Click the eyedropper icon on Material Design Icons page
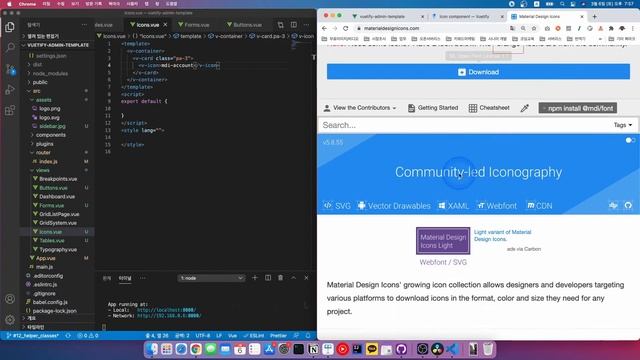 [525, 108]
